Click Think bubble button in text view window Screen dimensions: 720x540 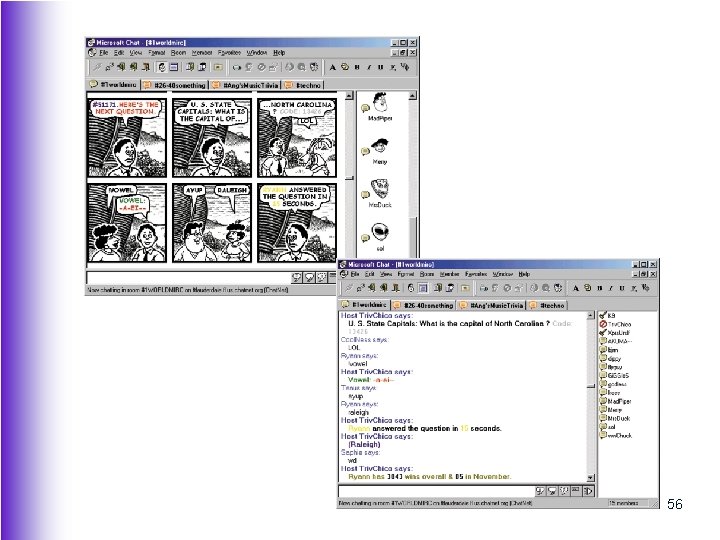[x=552, y=491]
